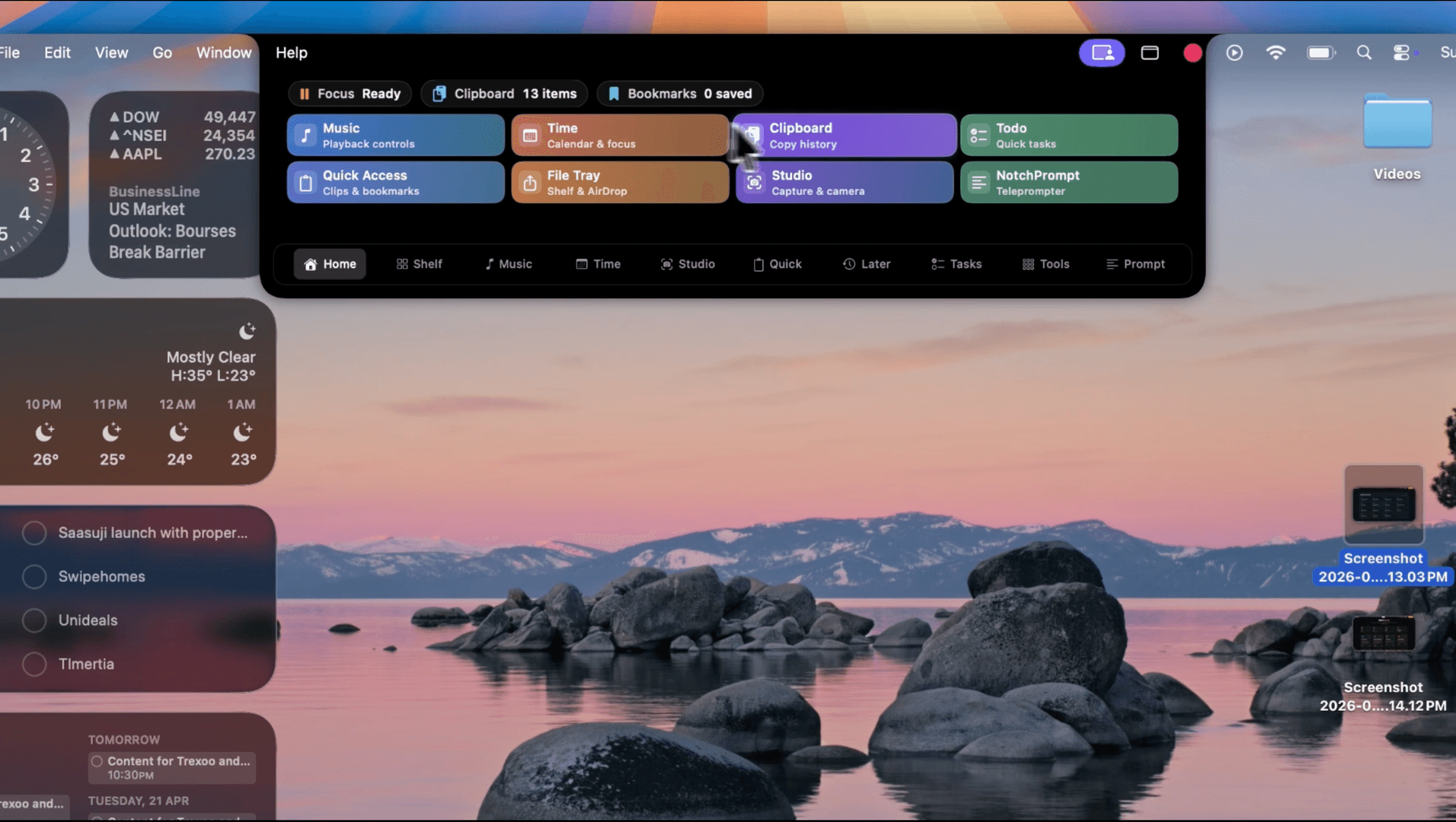The width and height of the screenshot is (1456, 822).
Task: Click the clipboard icon on Quick Access tile
Action: pyautogui.click(x=306, y=183)
